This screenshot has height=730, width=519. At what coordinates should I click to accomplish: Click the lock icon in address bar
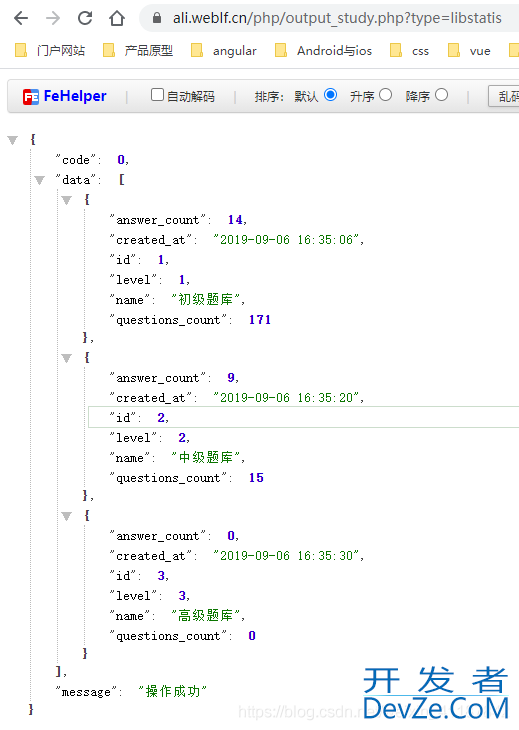pos(157,18)
